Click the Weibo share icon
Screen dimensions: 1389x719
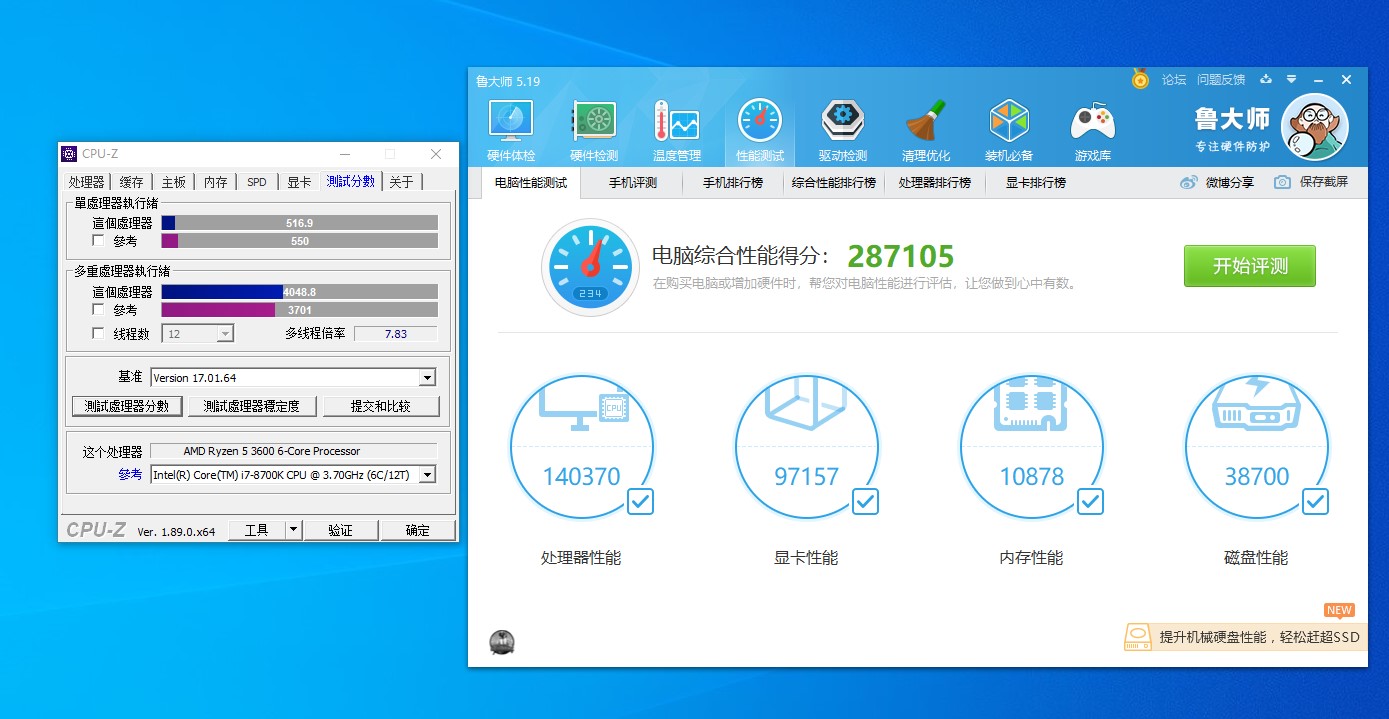point(1189,182)
